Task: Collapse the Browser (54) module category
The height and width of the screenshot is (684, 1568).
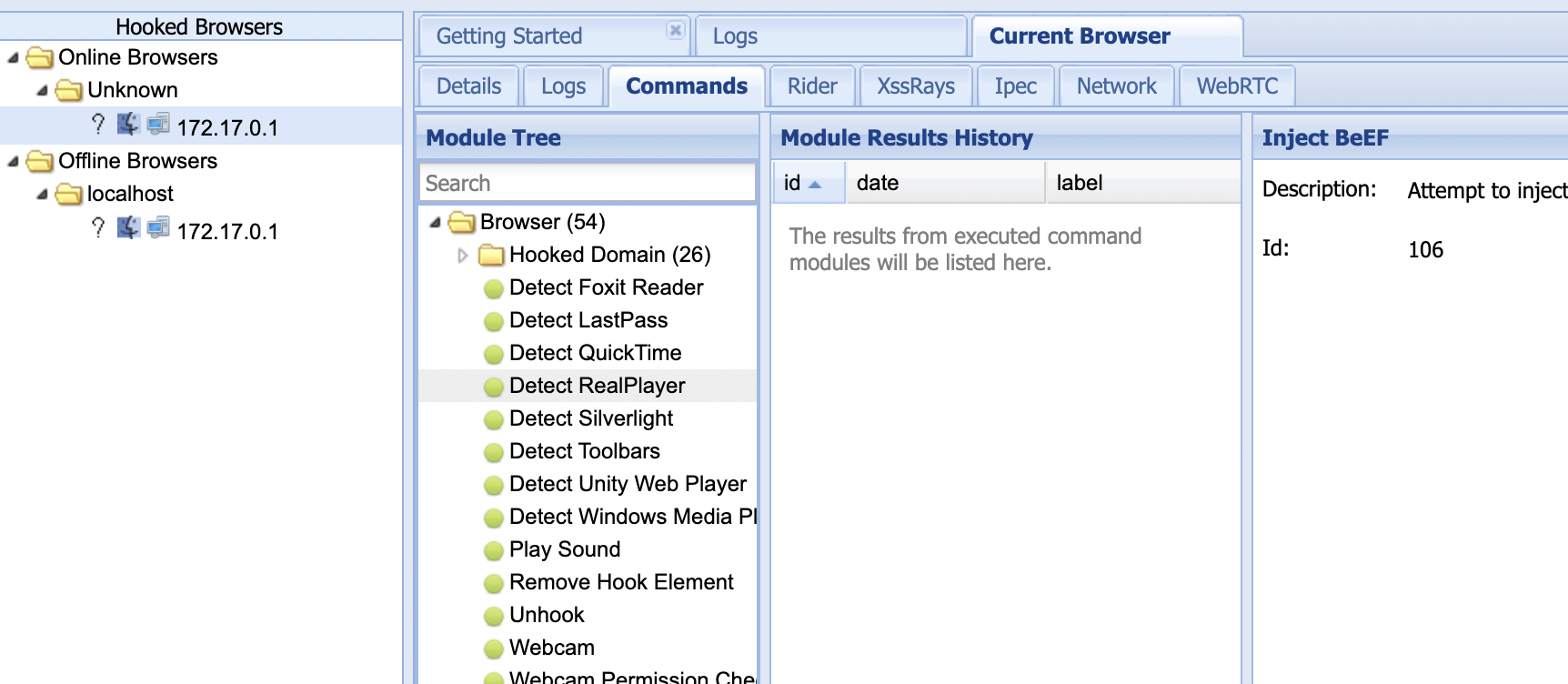Action: tap(436, 223)
